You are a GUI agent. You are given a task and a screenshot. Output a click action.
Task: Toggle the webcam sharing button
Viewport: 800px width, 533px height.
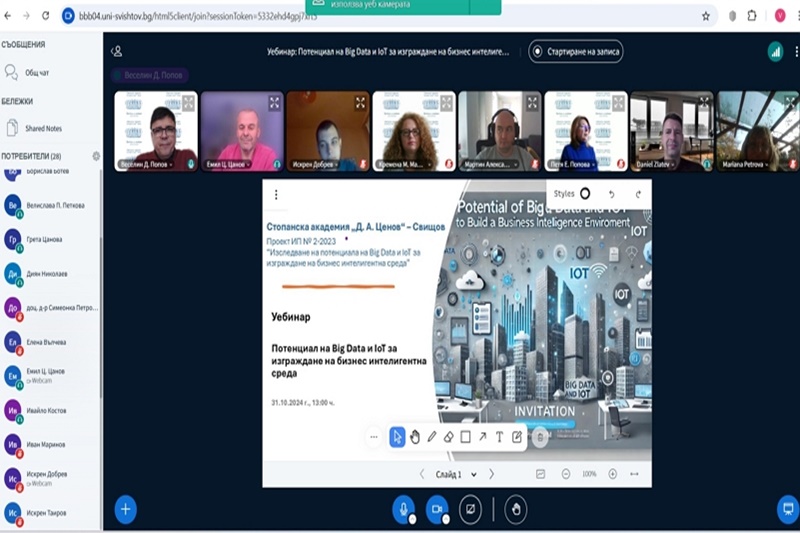[x=437, y=509]
